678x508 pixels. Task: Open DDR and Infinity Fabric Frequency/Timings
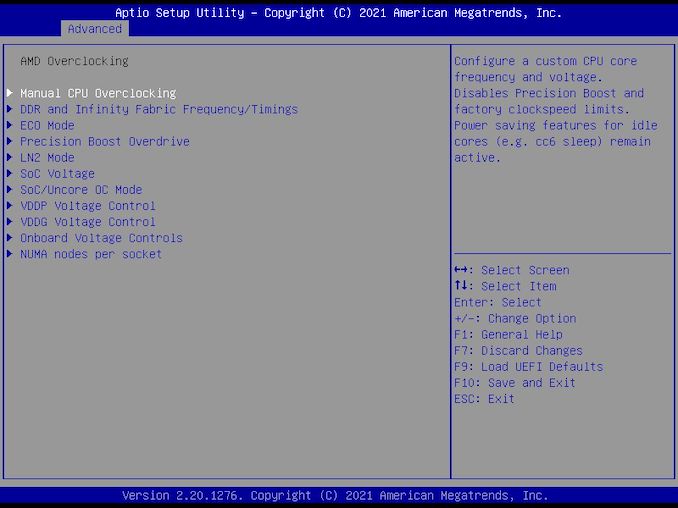(159, 109)
